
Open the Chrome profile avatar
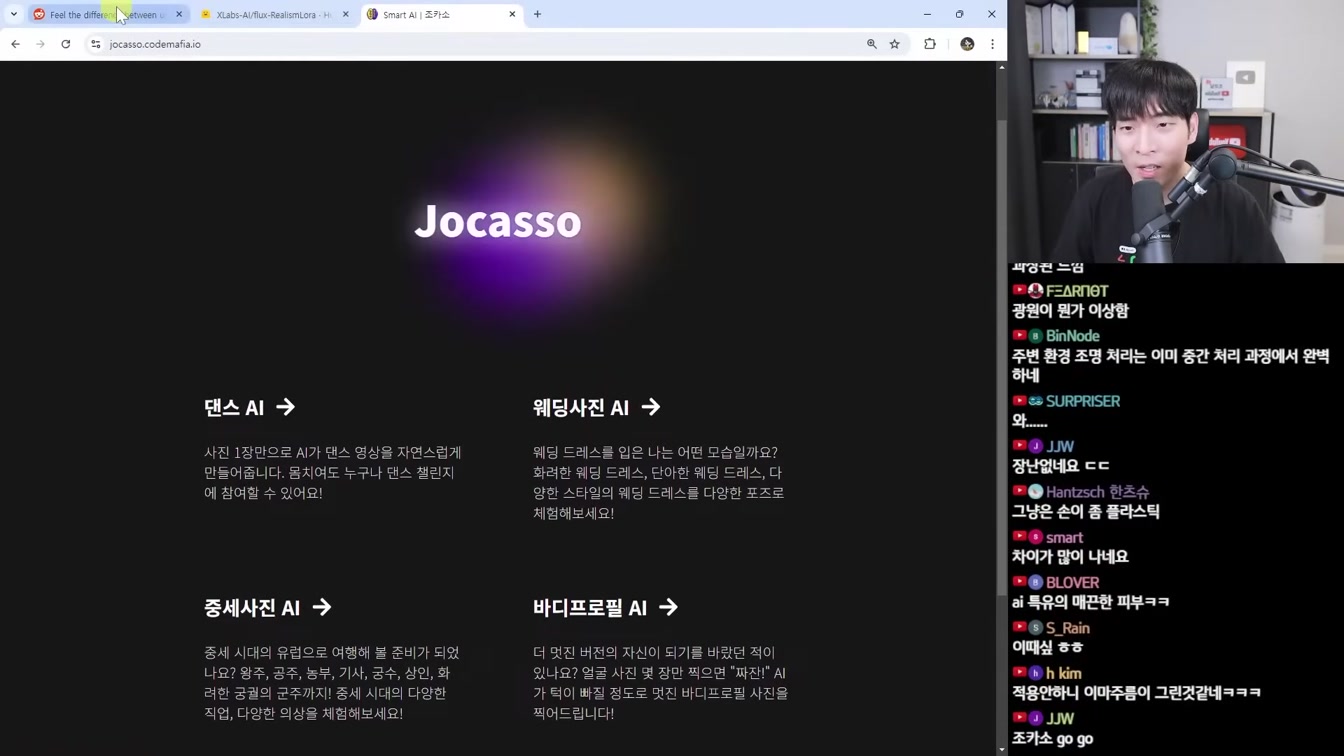pos(967,44)
